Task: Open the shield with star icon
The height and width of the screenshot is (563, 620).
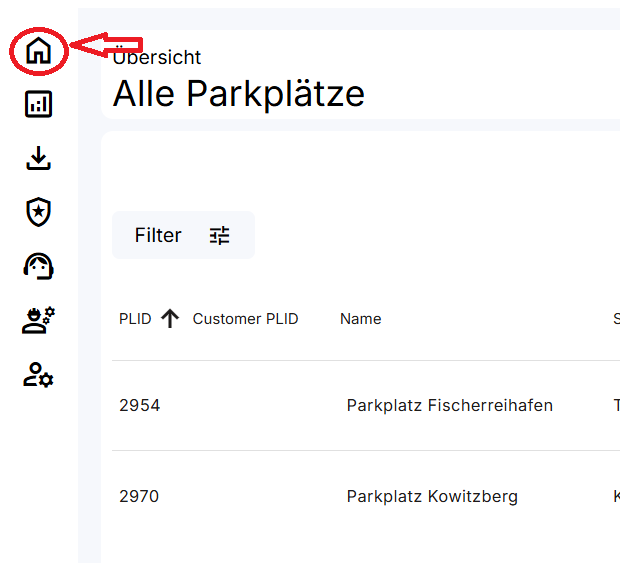Action: tap(38, 211)
